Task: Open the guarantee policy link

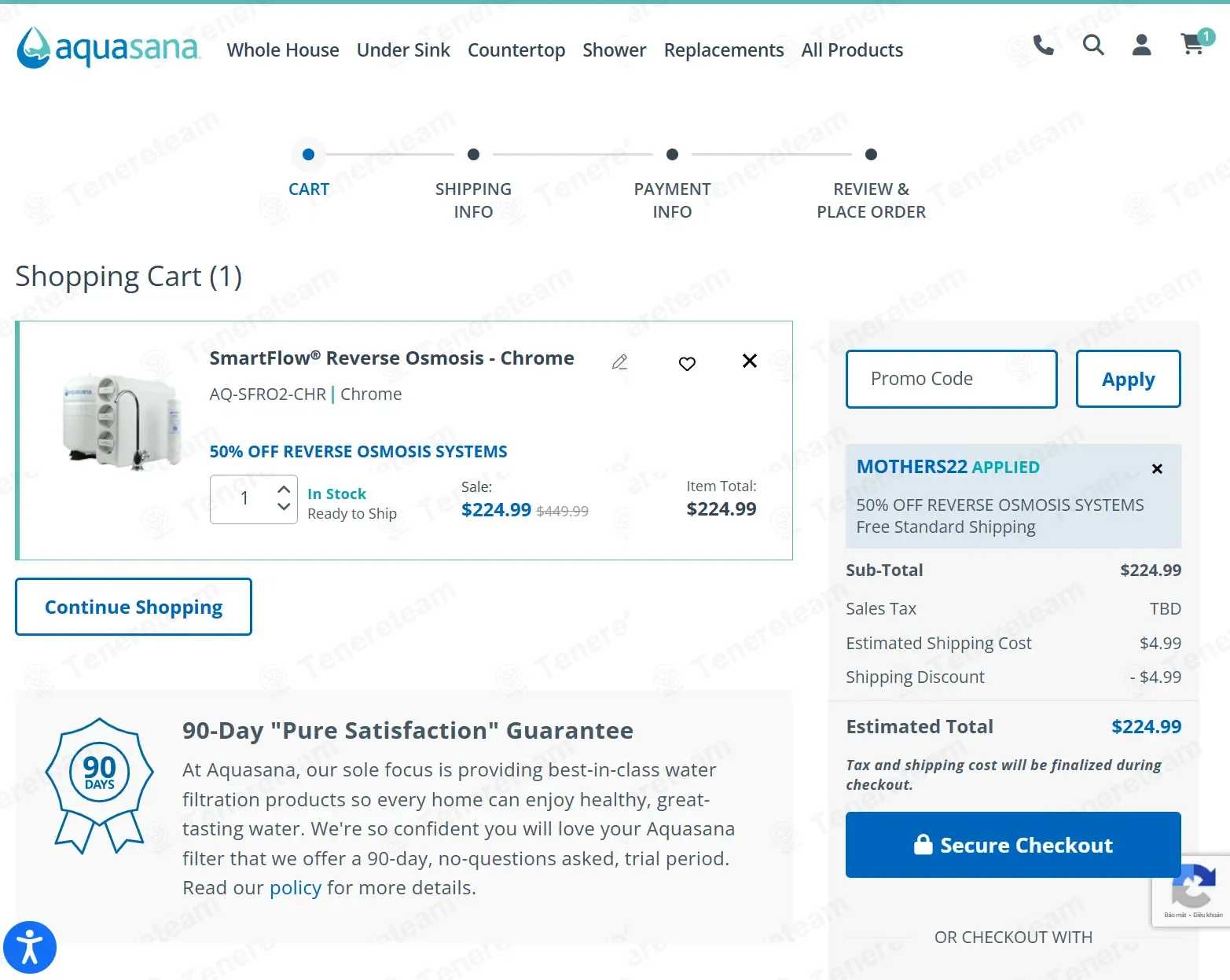Action: pyautogui.click(x=296, y=888)
